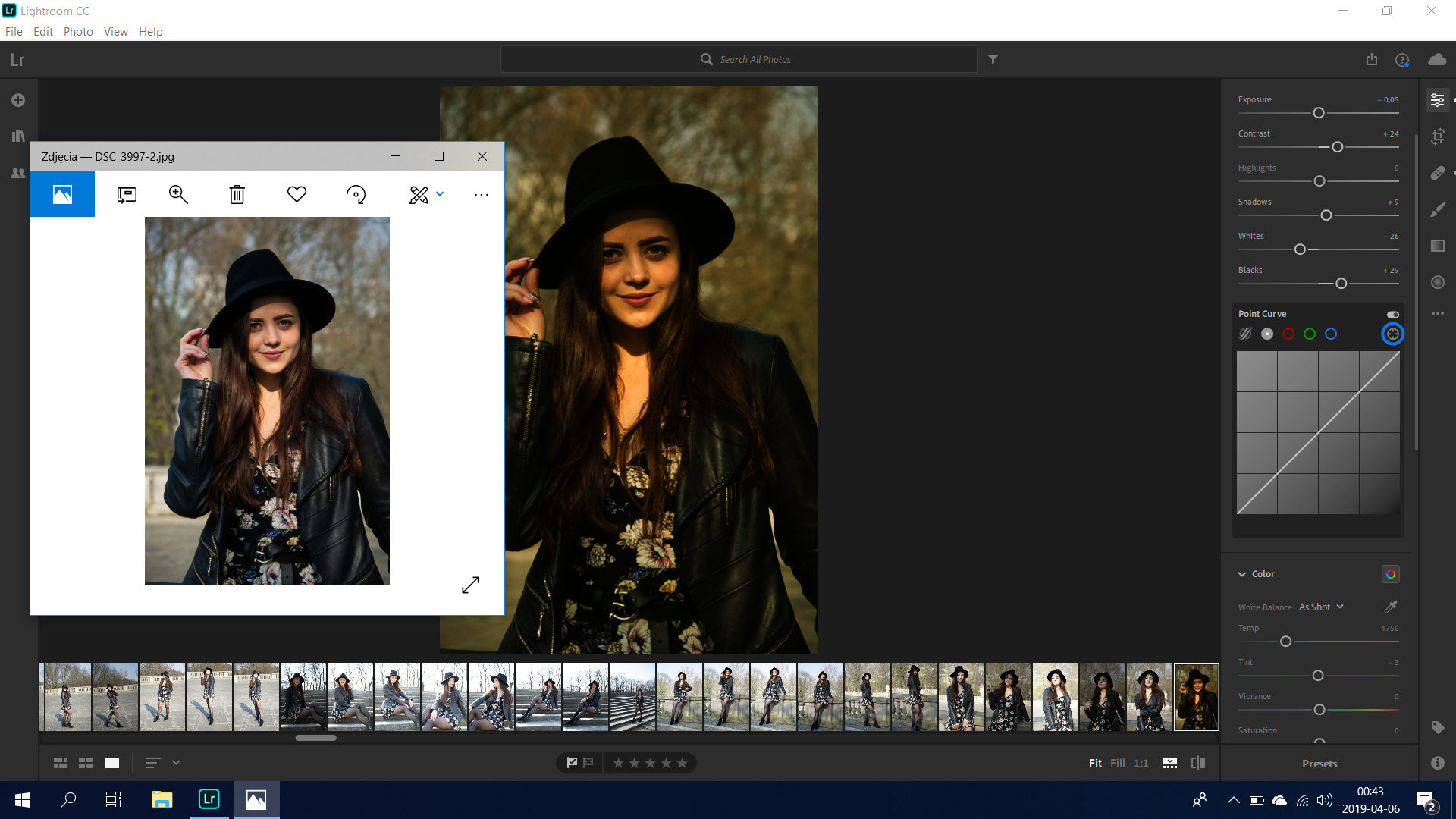Select the white RGB channel curve
This screenshot has height=819, width=1456.
pyautogui.click(x=1267, y=334)
